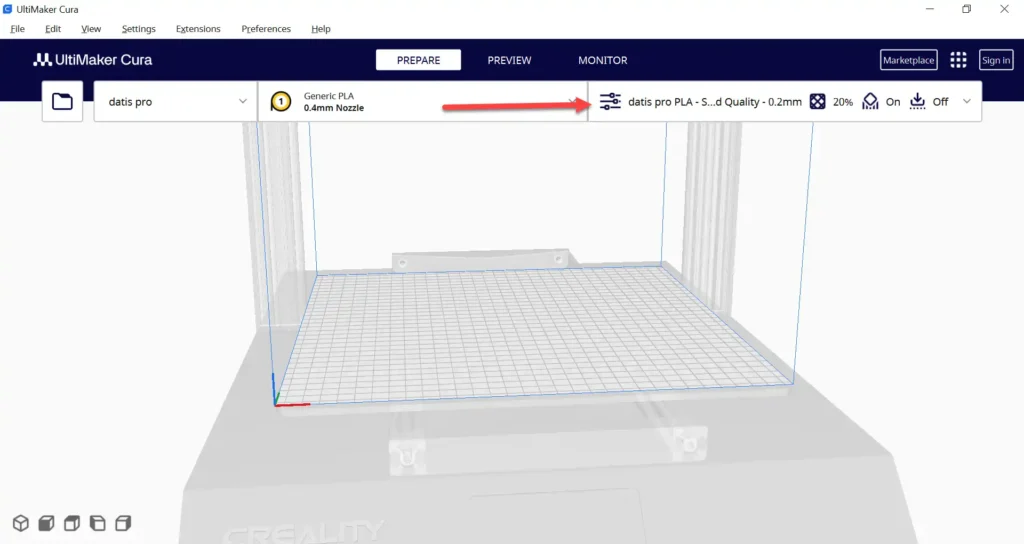Switch to front view camera icon

(46, 523)
